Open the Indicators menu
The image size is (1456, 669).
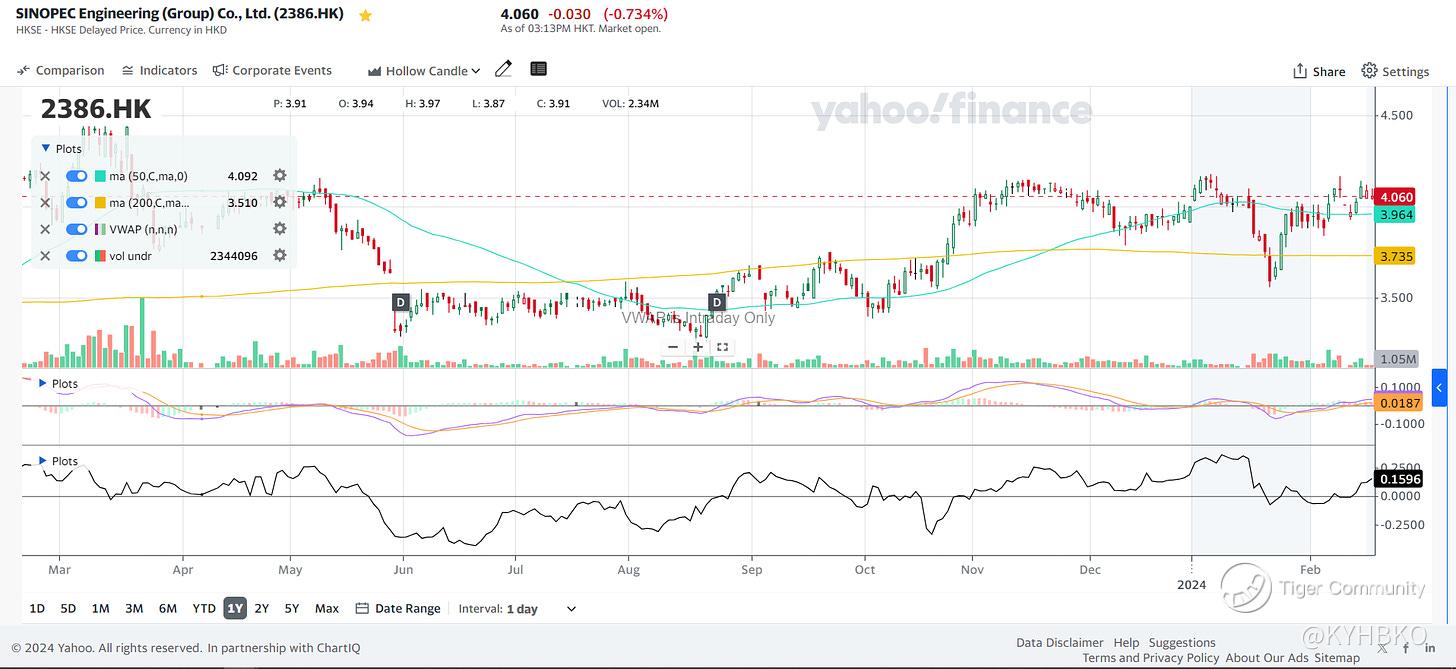tap(160, 70)
